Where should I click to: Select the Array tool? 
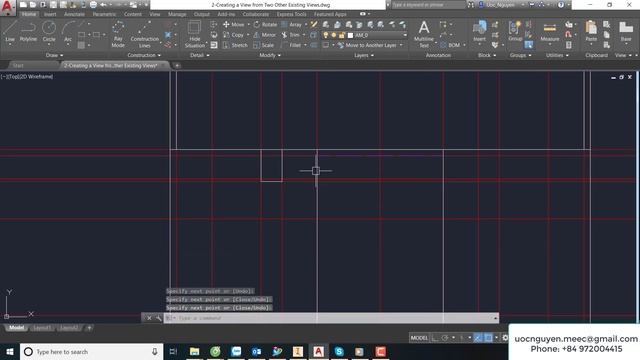pyautogui.click(x=291, y=24)
